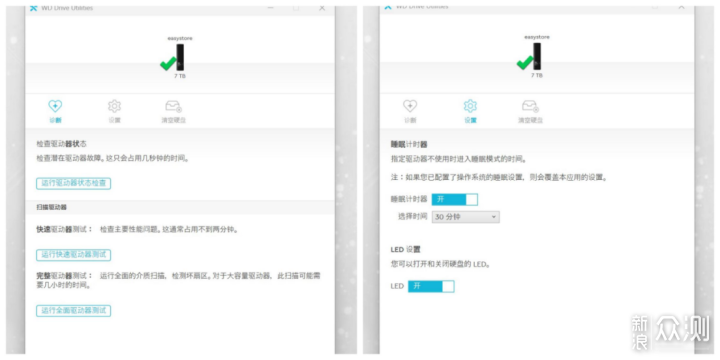Click the 睡眠计时器 section heading
Image resolution: width=720 pixels, height=360 pixels.
tap(409, 145)
